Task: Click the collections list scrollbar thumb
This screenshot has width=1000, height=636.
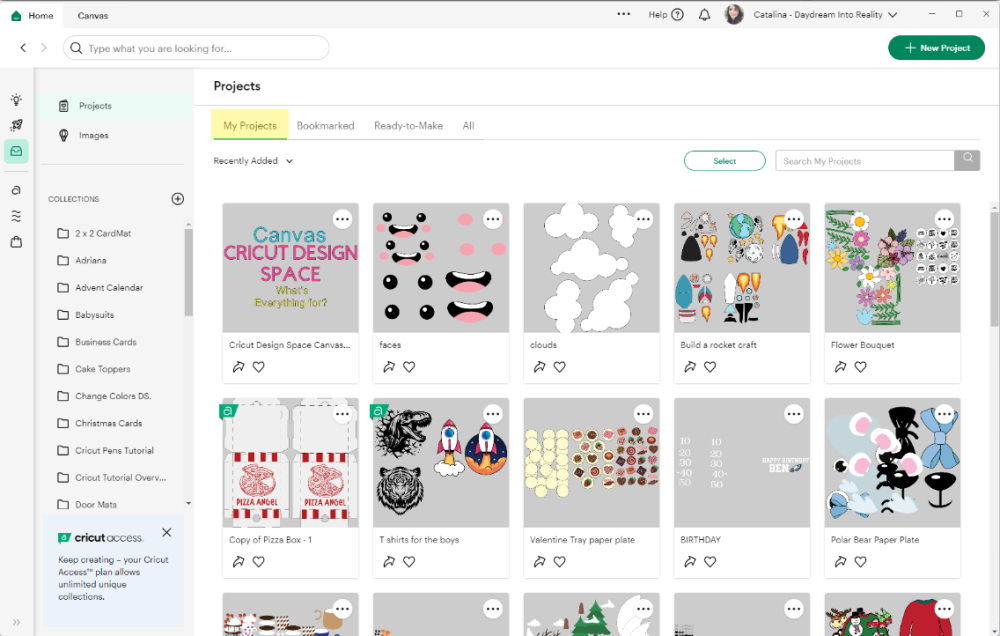Action: [188, 272]
